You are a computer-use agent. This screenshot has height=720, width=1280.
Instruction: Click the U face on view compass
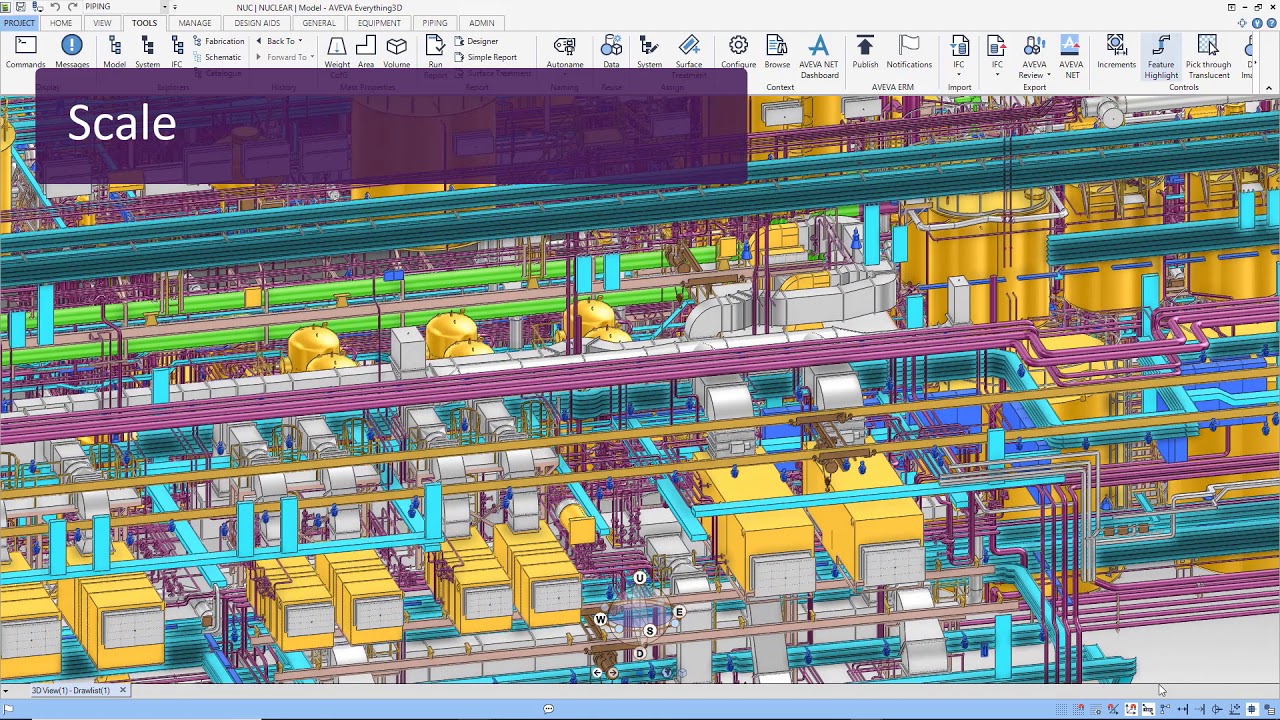click(640, 578)
